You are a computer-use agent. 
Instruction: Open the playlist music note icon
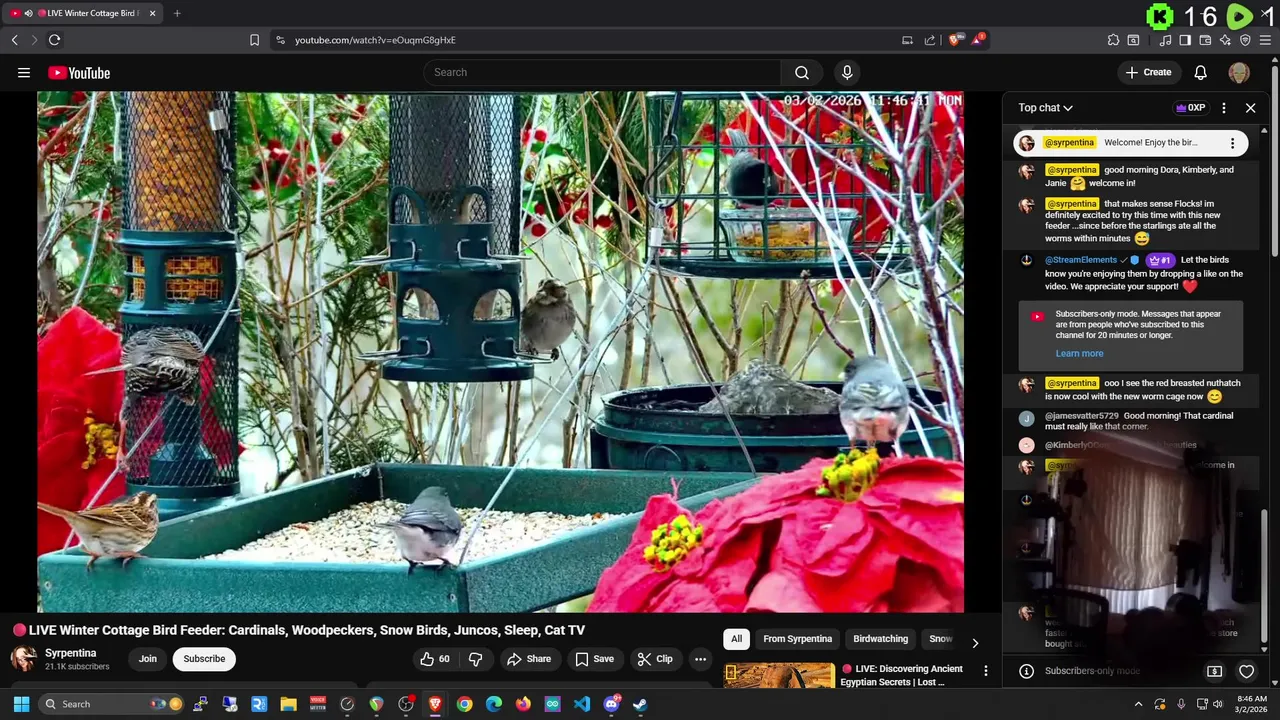click(x=1165, y=40)
